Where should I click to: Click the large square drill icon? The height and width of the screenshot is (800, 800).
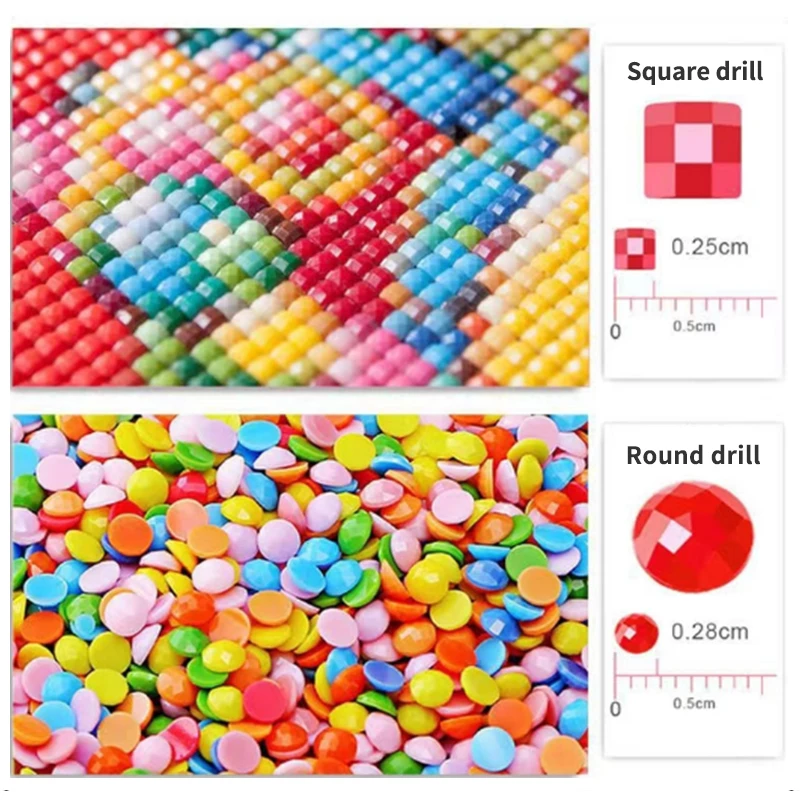(692, 150)
